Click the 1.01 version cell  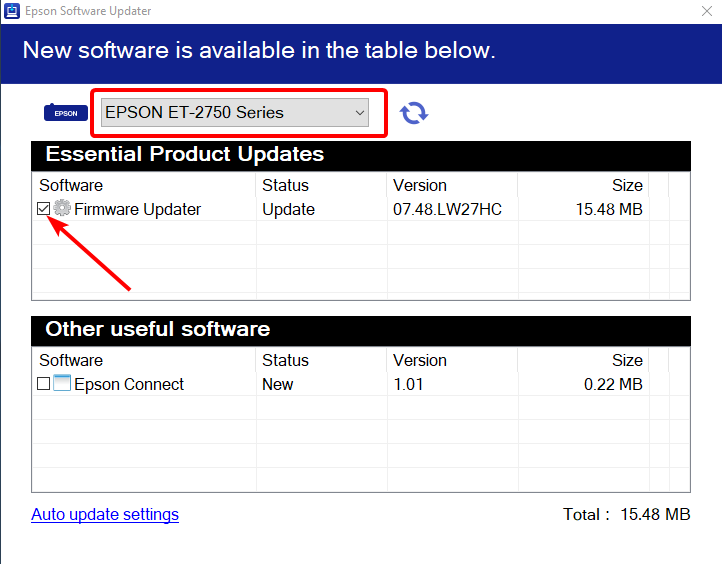coord(408,384)
